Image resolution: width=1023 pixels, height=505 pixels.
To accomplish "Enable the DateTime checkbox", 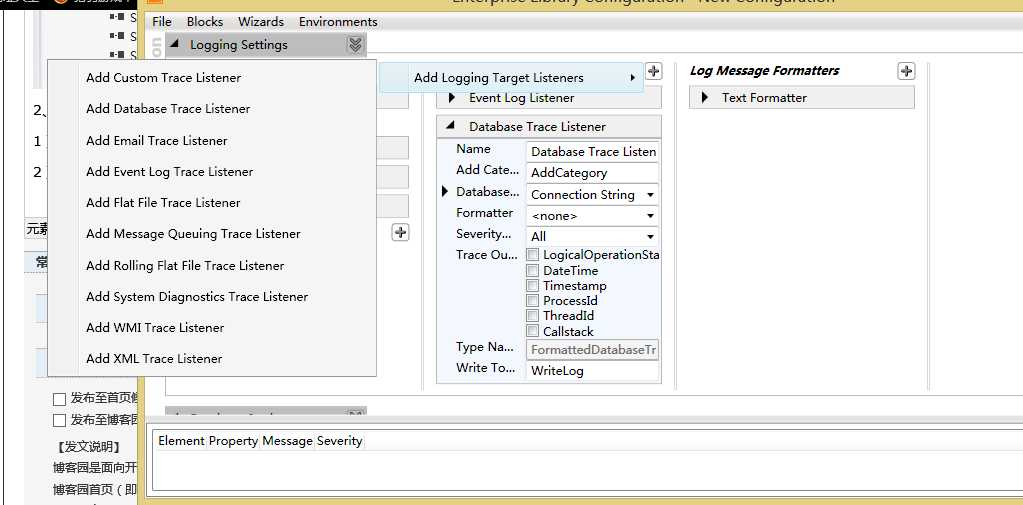I will click(x=533, y=270).
